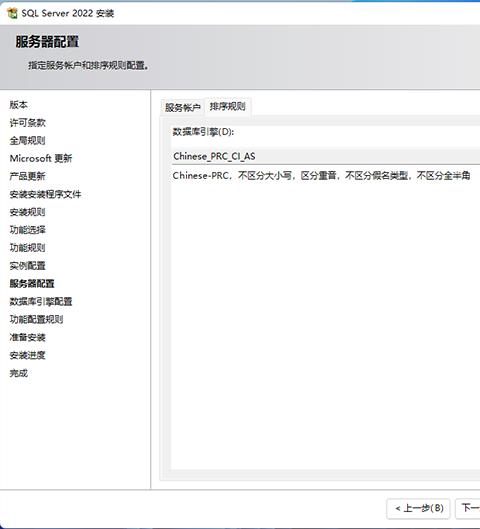This screenshot has width=480, height=529.
Task: Click the 服务器配置 page heading
Action: pyautogui.click(x=47, y=42)
